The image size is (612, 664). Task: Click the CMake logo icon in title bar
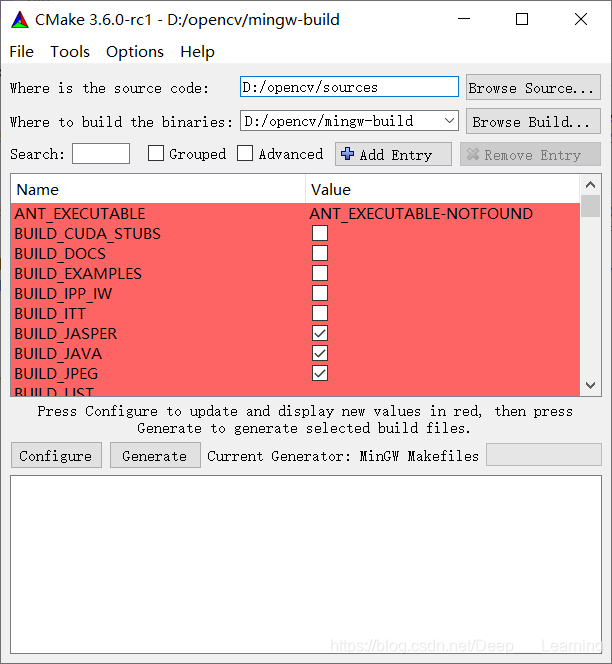[x=19, y=20]
